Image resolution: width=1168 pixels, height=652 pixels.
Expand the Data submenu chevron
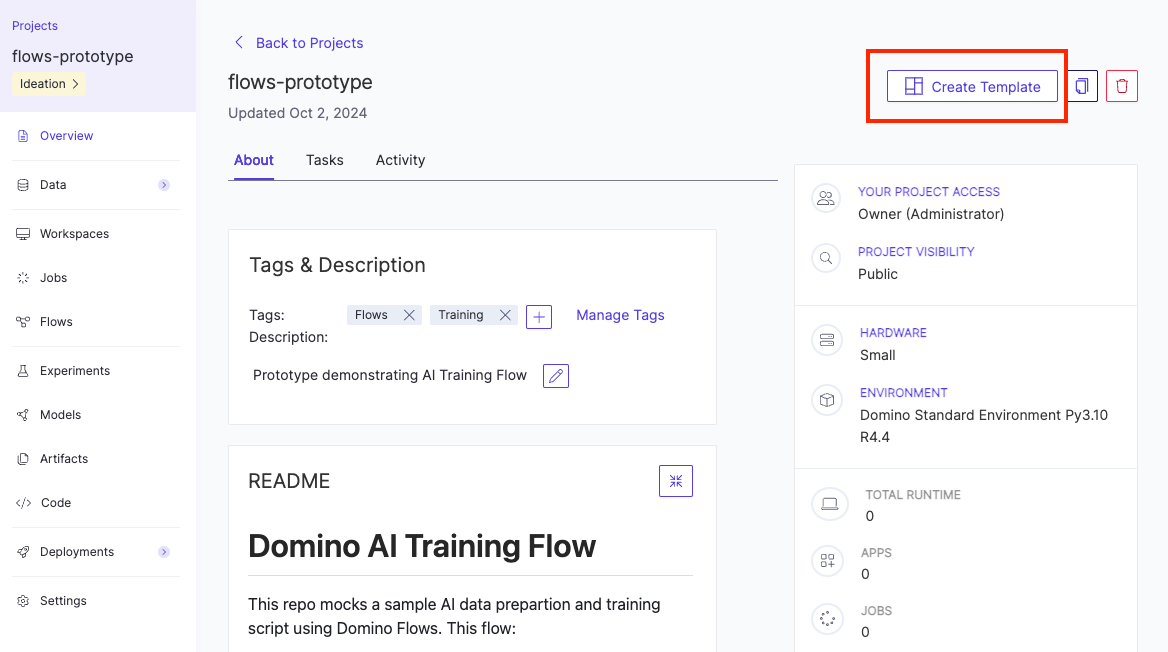pos(164,185)
